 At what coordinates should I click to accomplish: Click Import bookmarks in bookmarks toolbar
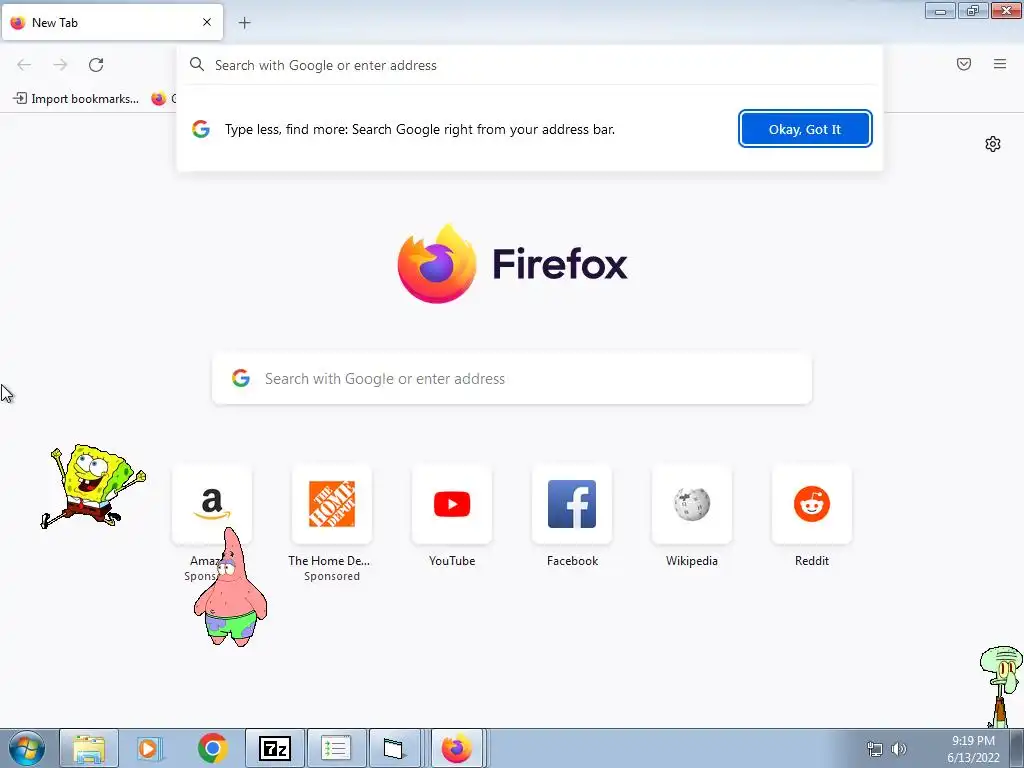click(76, 99)
